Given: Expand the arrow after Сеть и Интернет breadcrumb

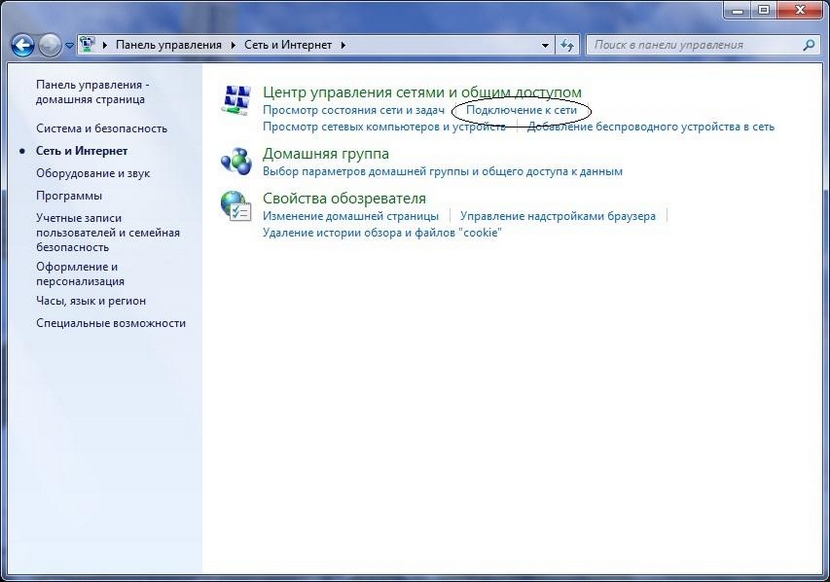Looking at the screenshot, I should [343, 45].
